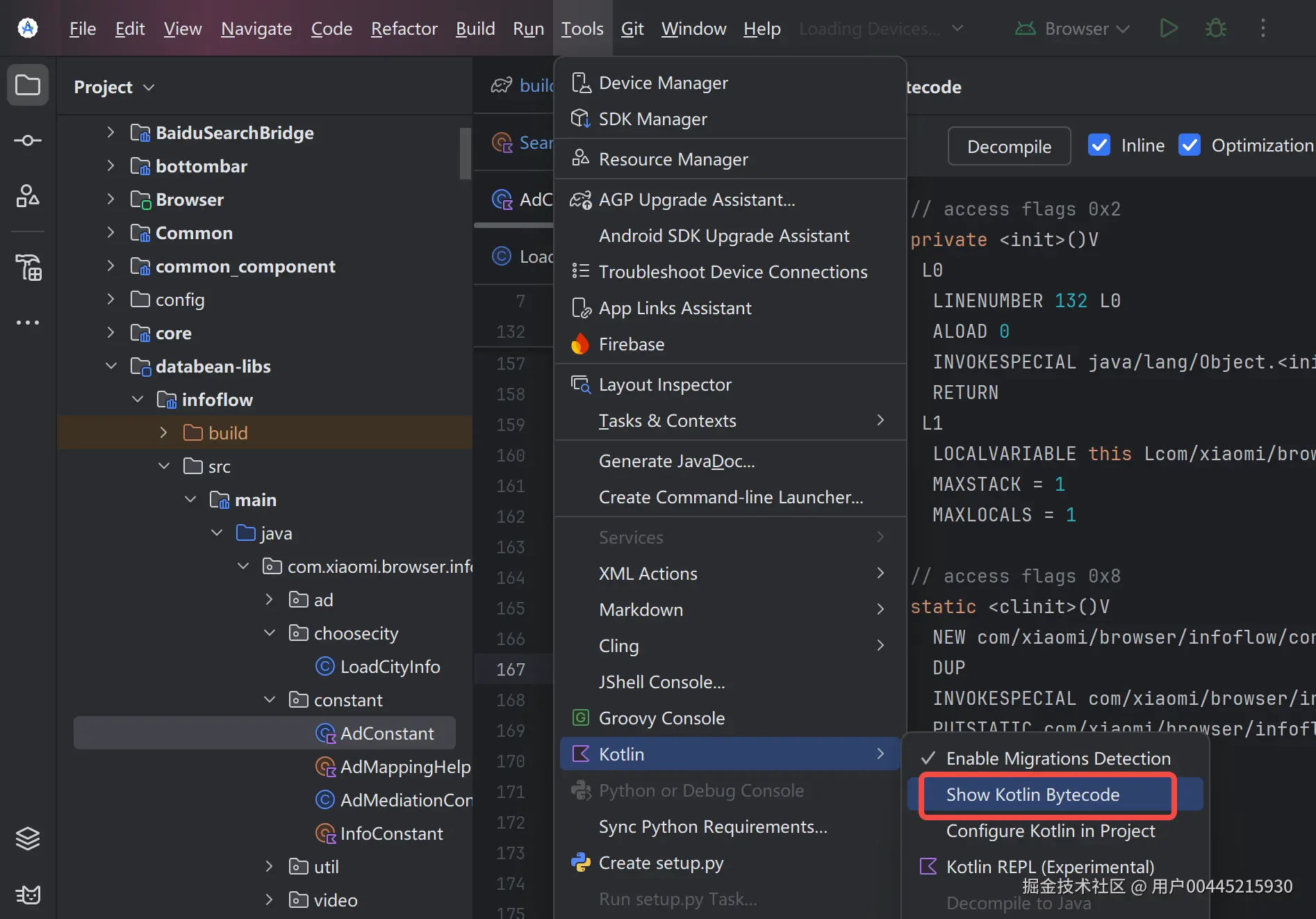The height and width of the screenshot is (919, 1316).
Task: Open the Tasks & Contexts submenu
Action: click(730, 421)
